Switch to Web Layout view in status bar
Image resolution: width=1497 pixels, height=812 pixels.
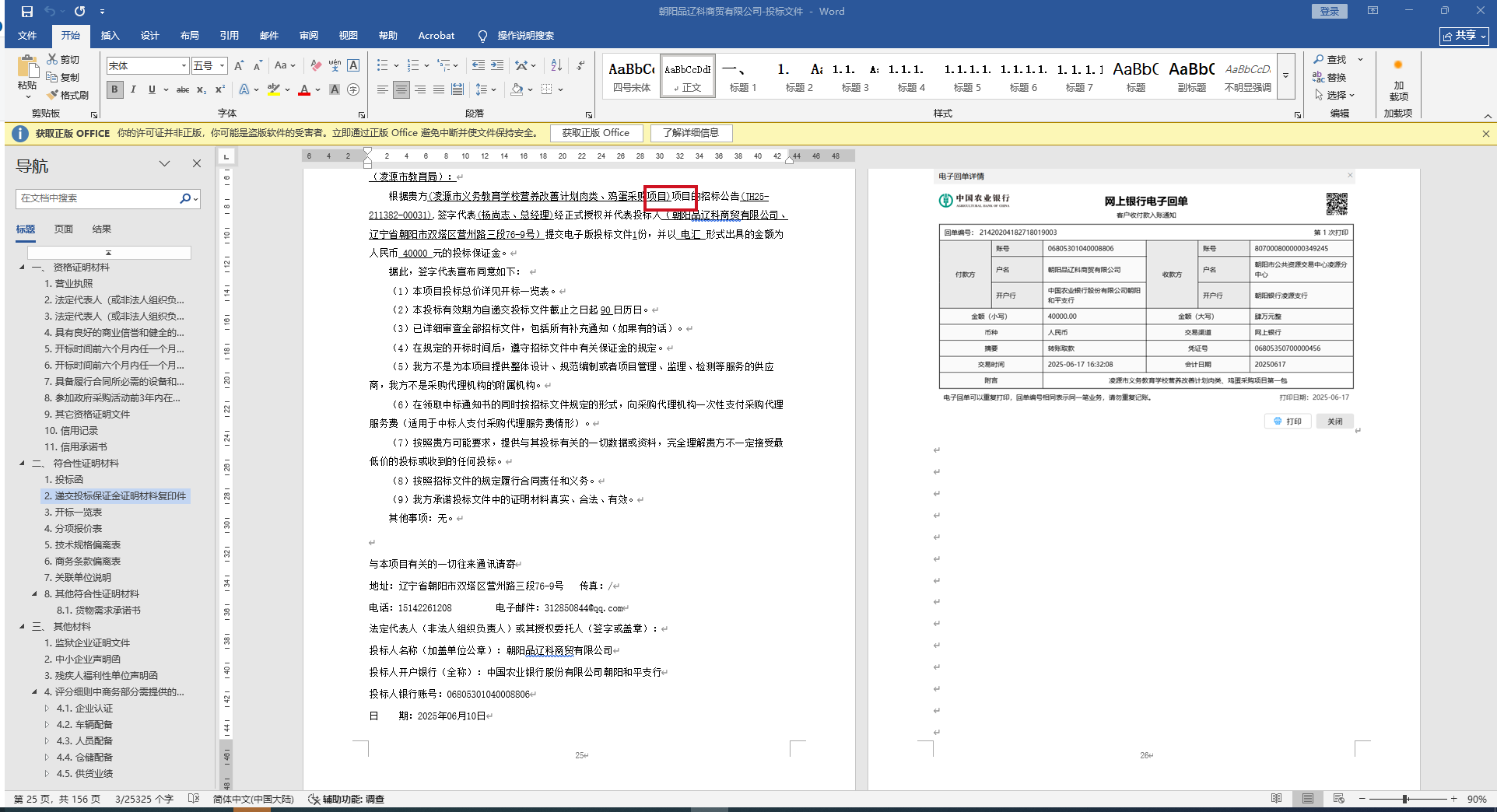pyautogui.click(x=1338, y=799)
